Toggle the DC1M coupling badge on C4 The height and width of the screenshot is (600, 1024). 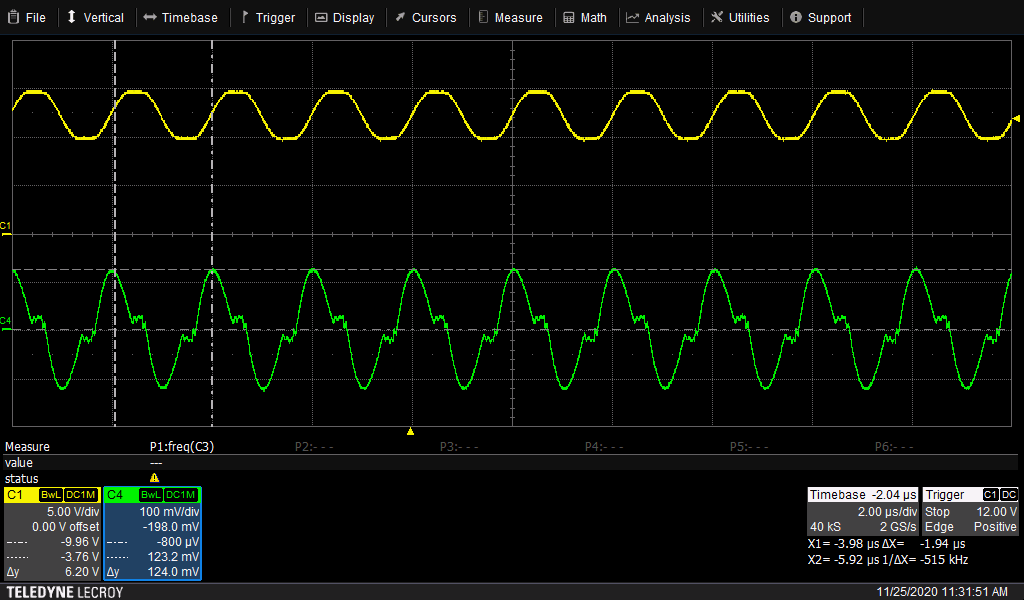[181, 495]
